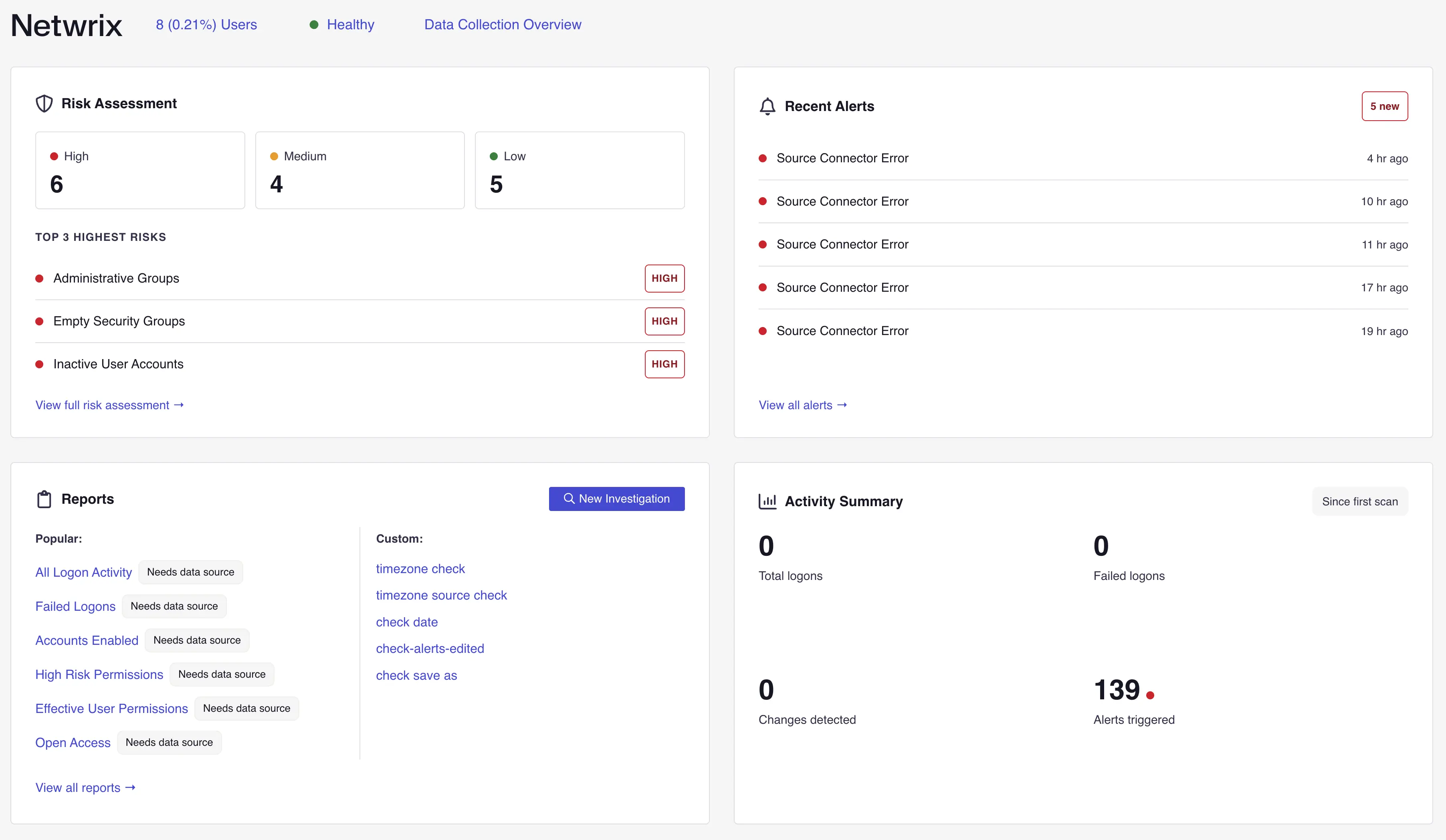
Task: Open the Open Access report
Action: click(x=73, y=743)
